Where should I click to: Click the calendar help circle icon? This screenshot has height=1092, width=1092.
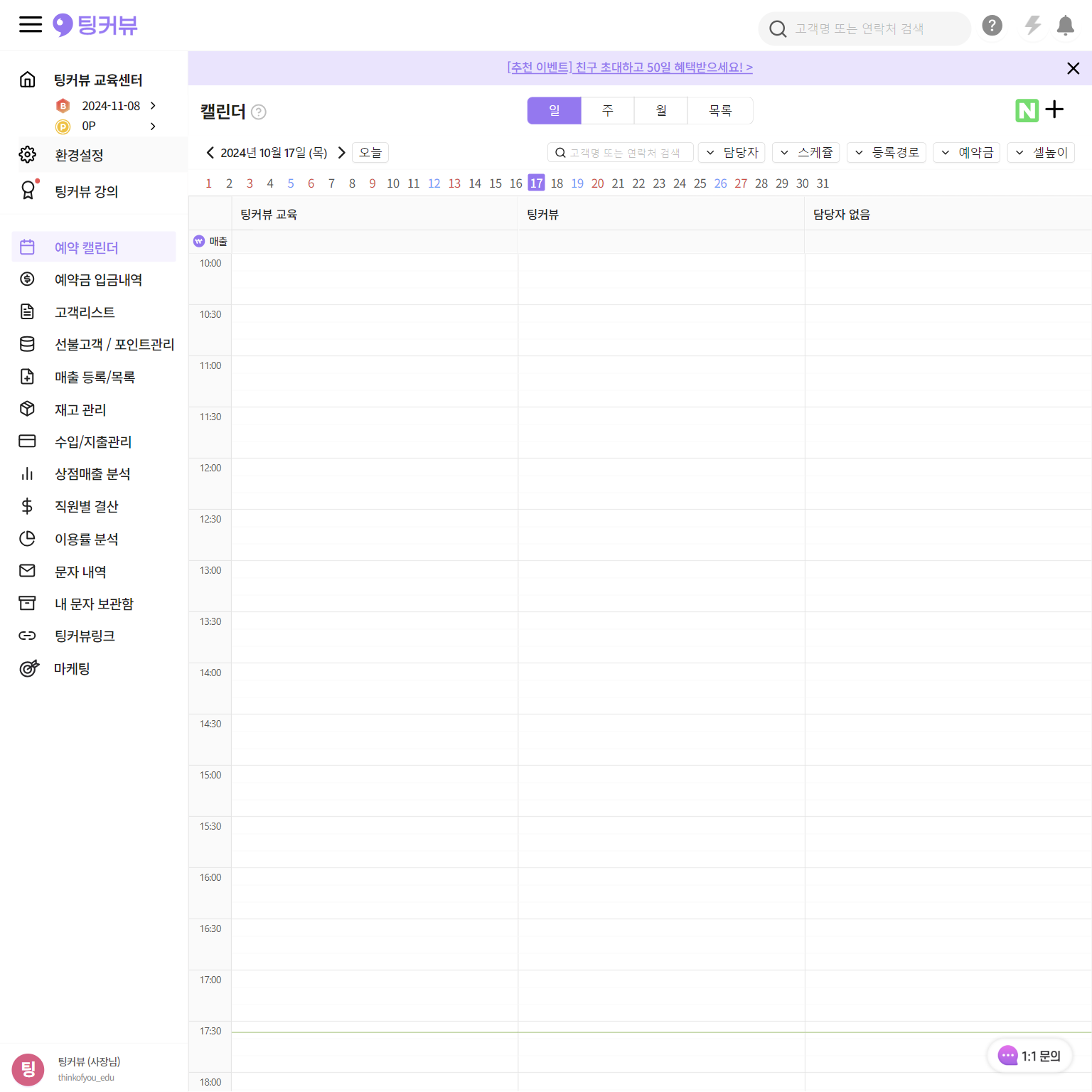(259, 112)
